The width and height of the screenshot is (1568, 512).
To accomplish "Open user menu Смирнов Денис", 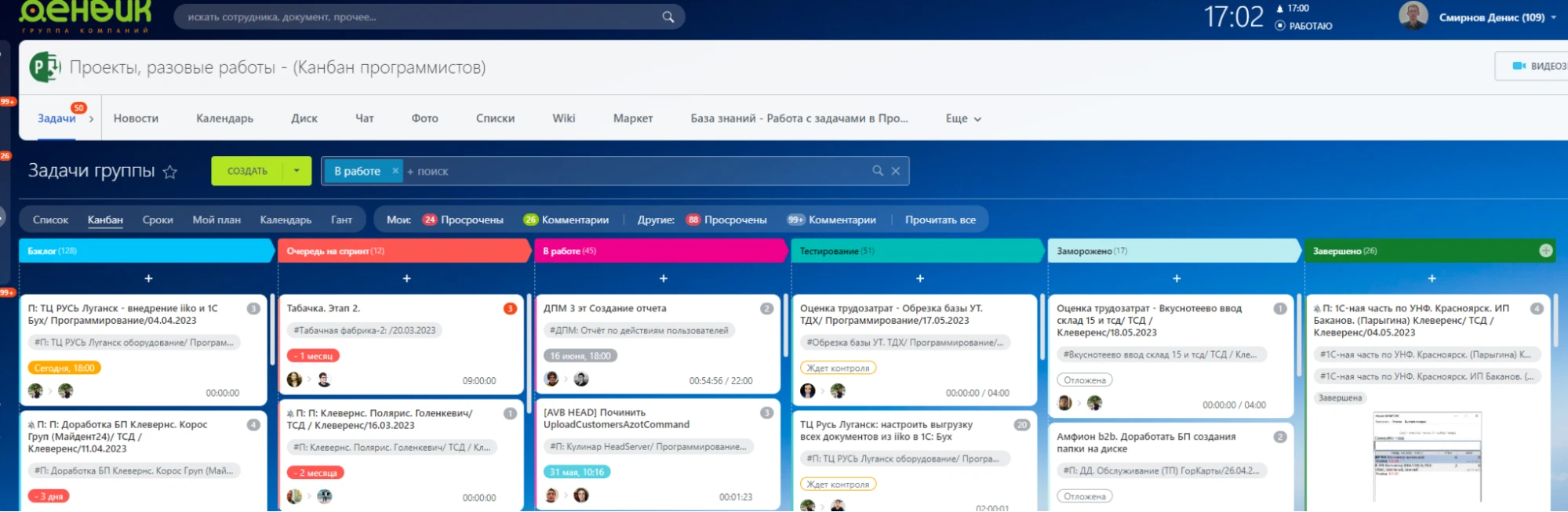I will [1490, 17].
